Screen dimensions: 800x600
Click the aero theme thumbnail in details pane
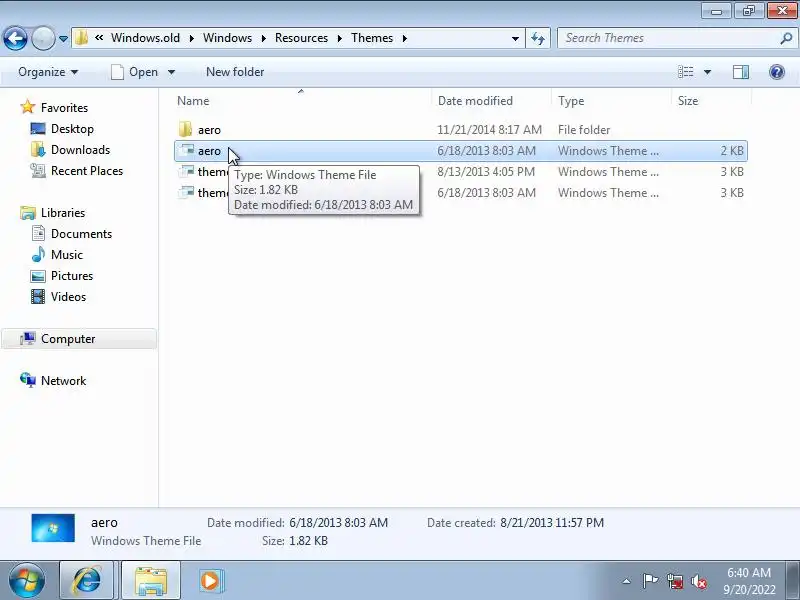coord(53,528)
